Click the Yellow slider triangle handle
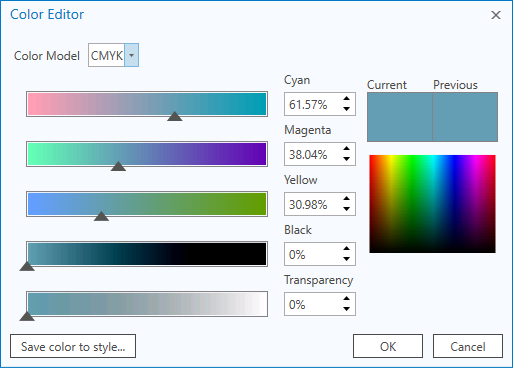 click(x=101, y=216)
